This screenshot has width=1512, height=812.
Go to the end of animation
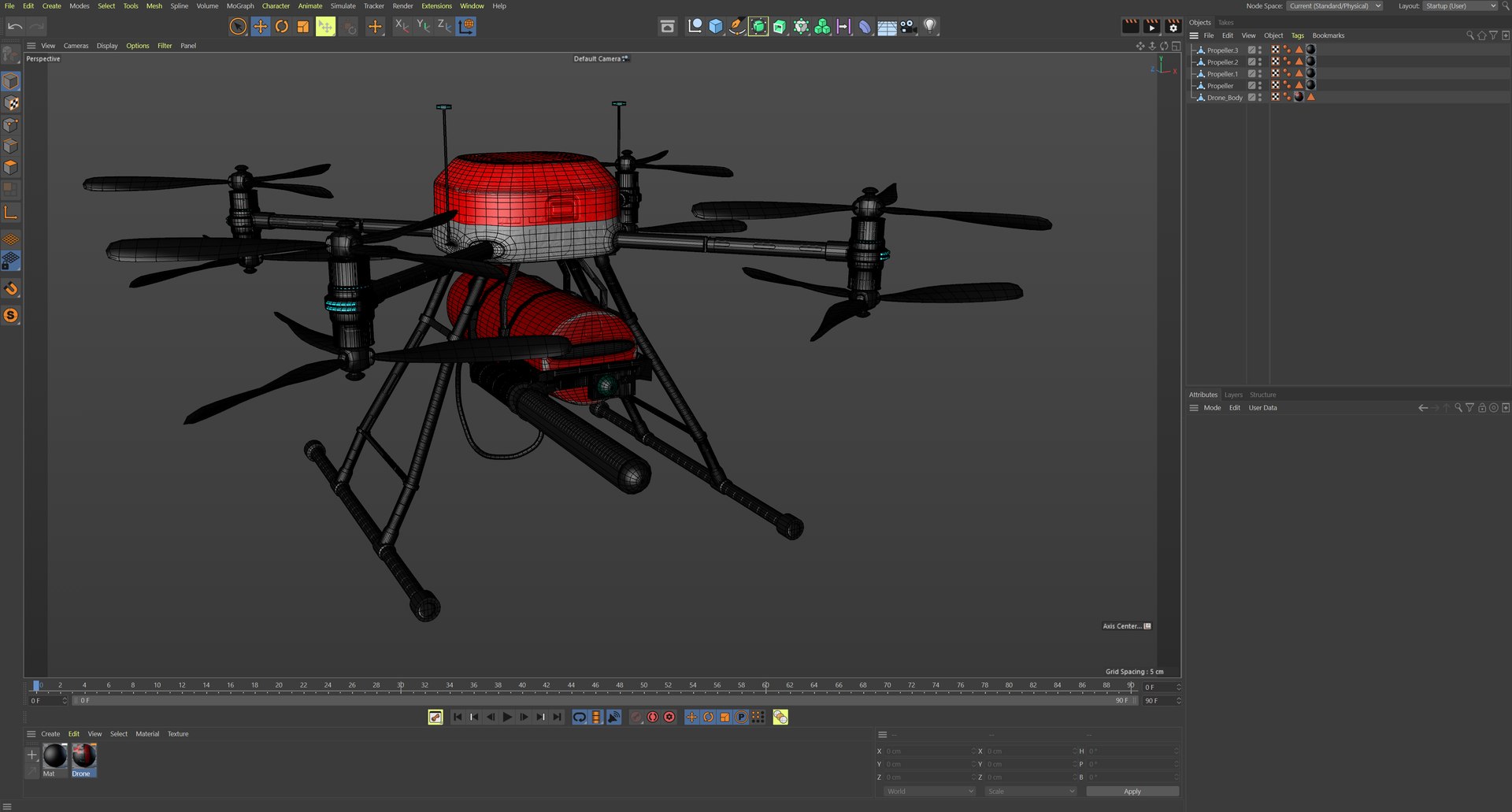(558, 717)
